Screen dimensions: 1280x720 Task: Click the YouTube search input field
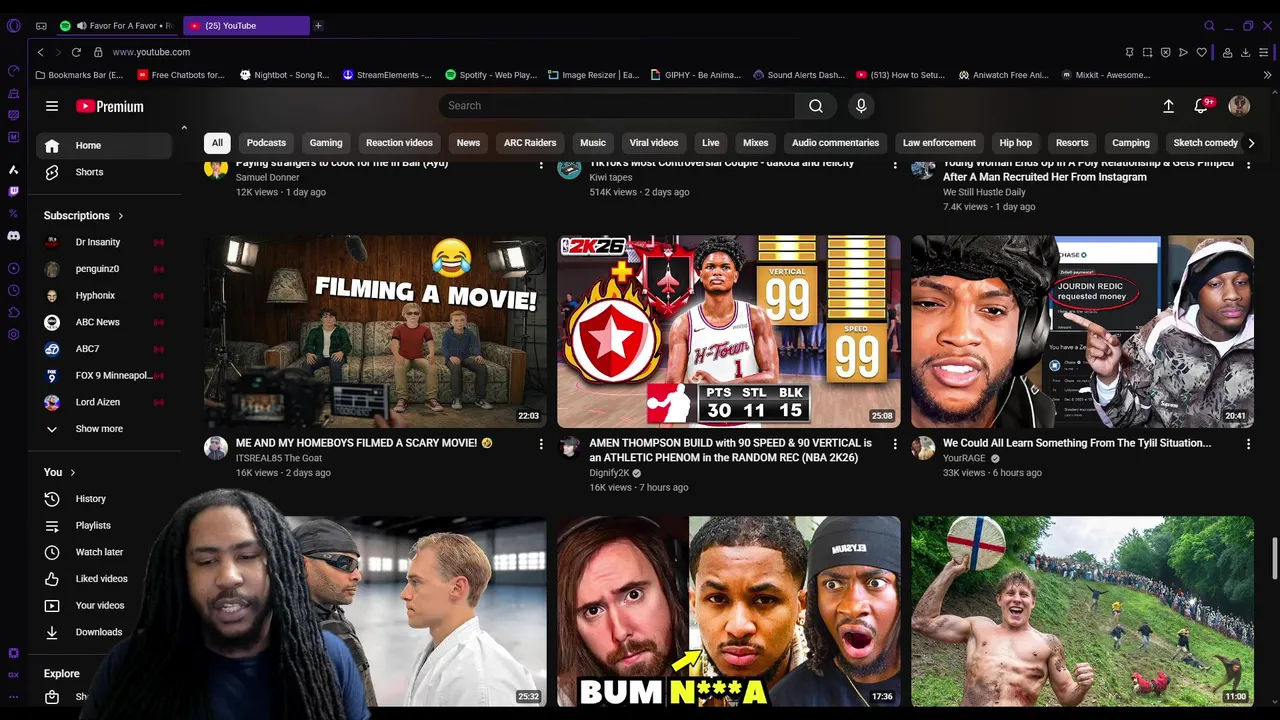tap(617, 106)
